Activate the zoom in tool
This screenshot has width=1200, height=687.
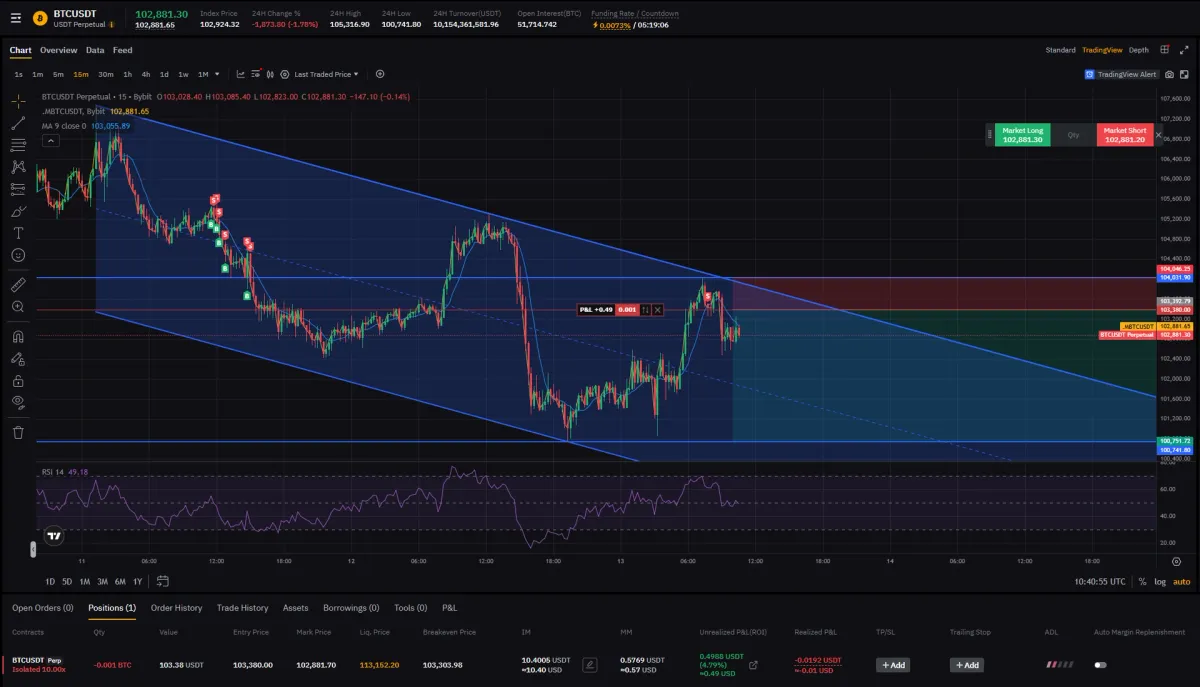coord(18,307)
